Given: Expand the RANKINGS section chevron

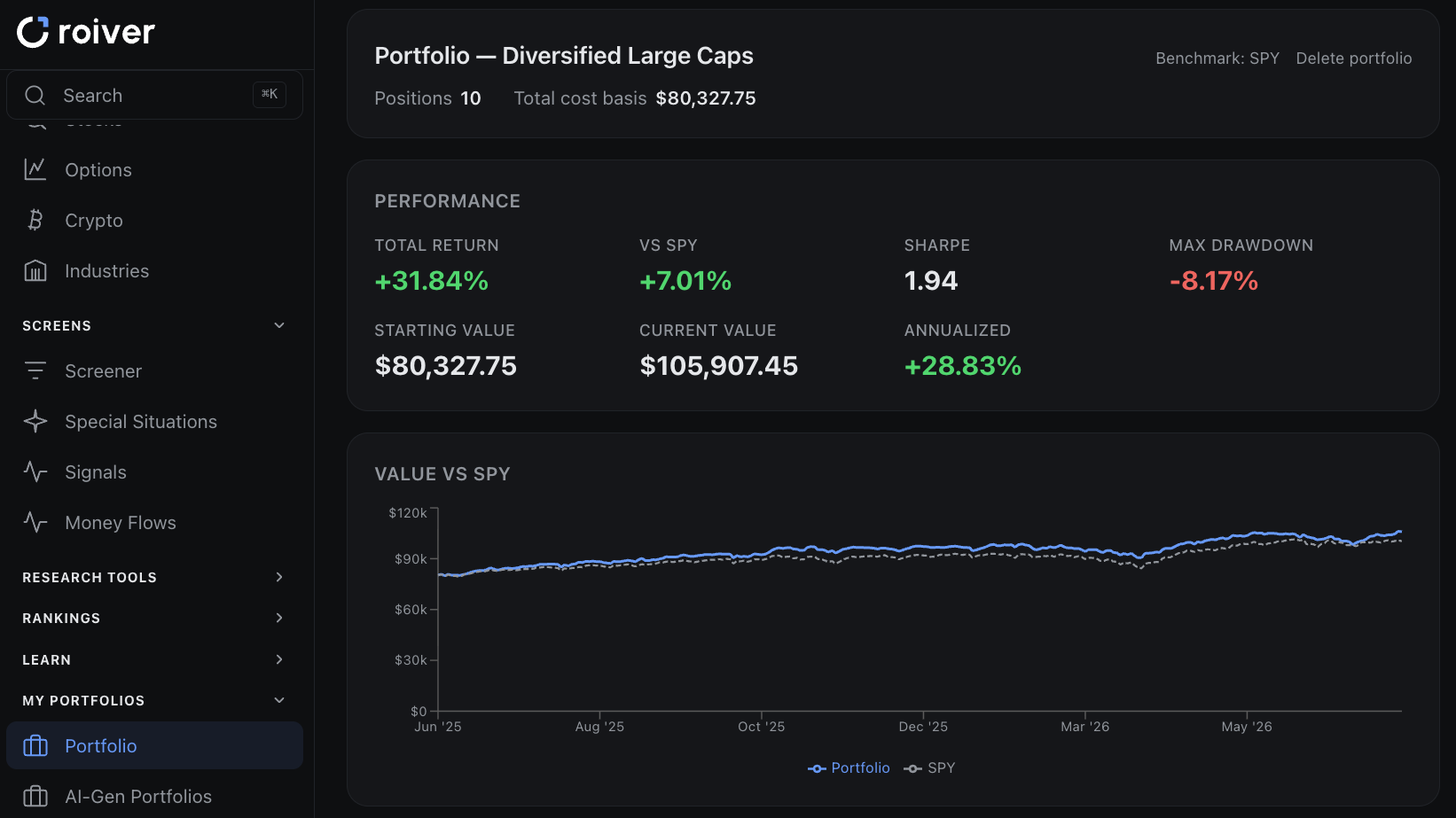Looking at the screenshot, I should (x=279, y=618).
